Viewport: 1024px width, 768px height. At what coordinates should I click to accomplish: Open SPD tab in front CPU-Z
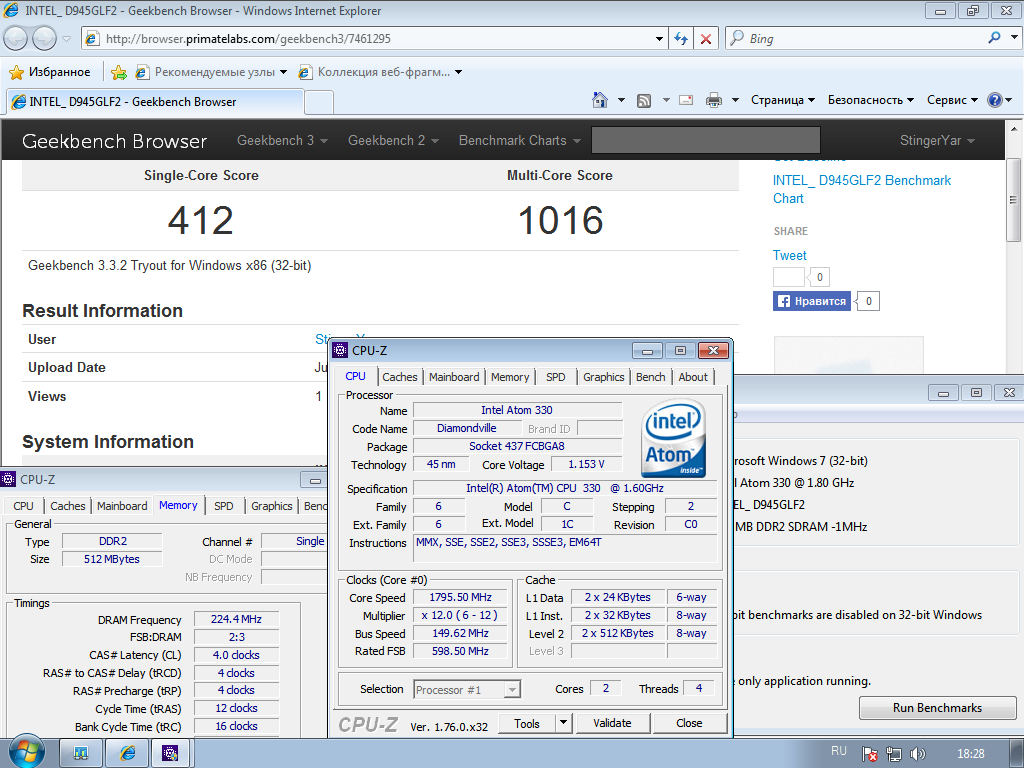[556, 377]
